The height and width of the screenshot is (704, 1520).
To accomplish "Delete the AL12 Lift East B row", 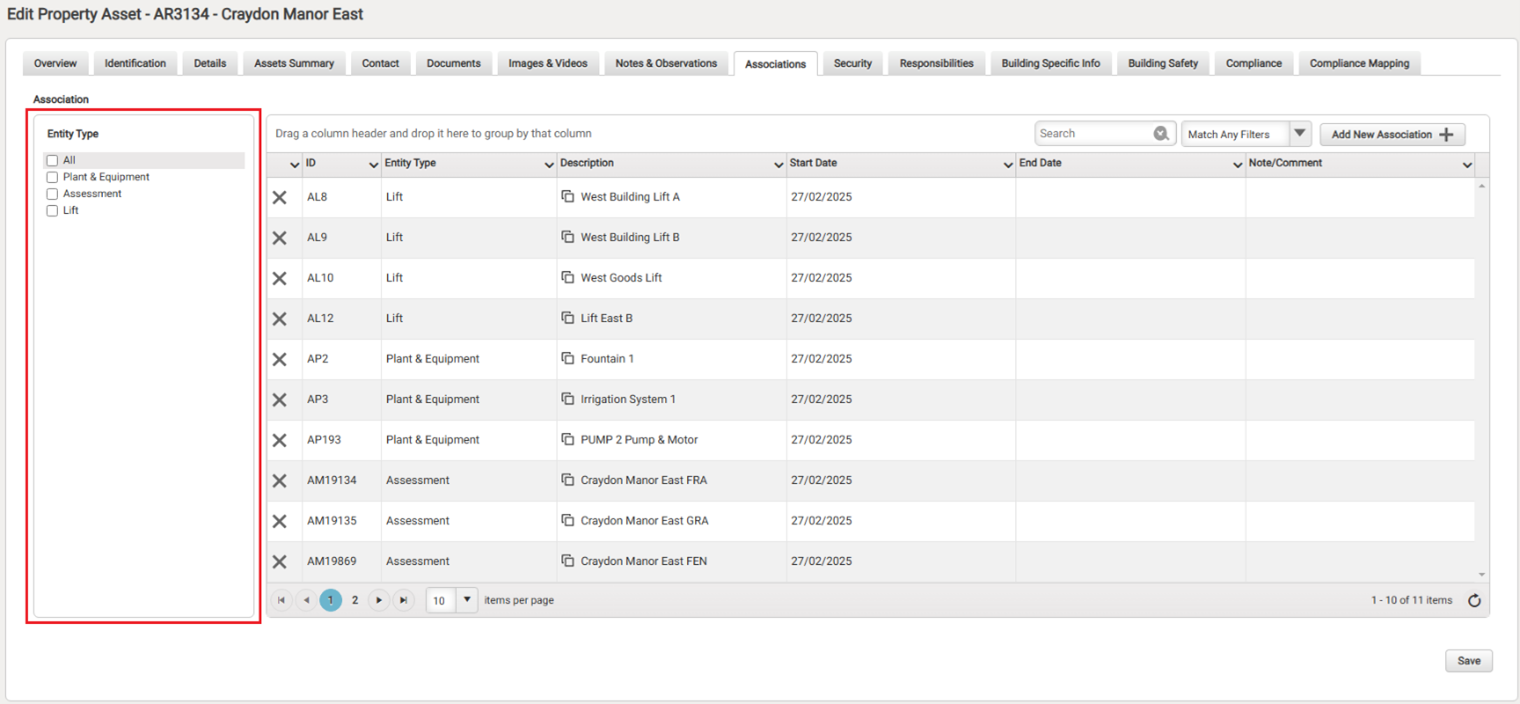I will (x=280, y=319).
